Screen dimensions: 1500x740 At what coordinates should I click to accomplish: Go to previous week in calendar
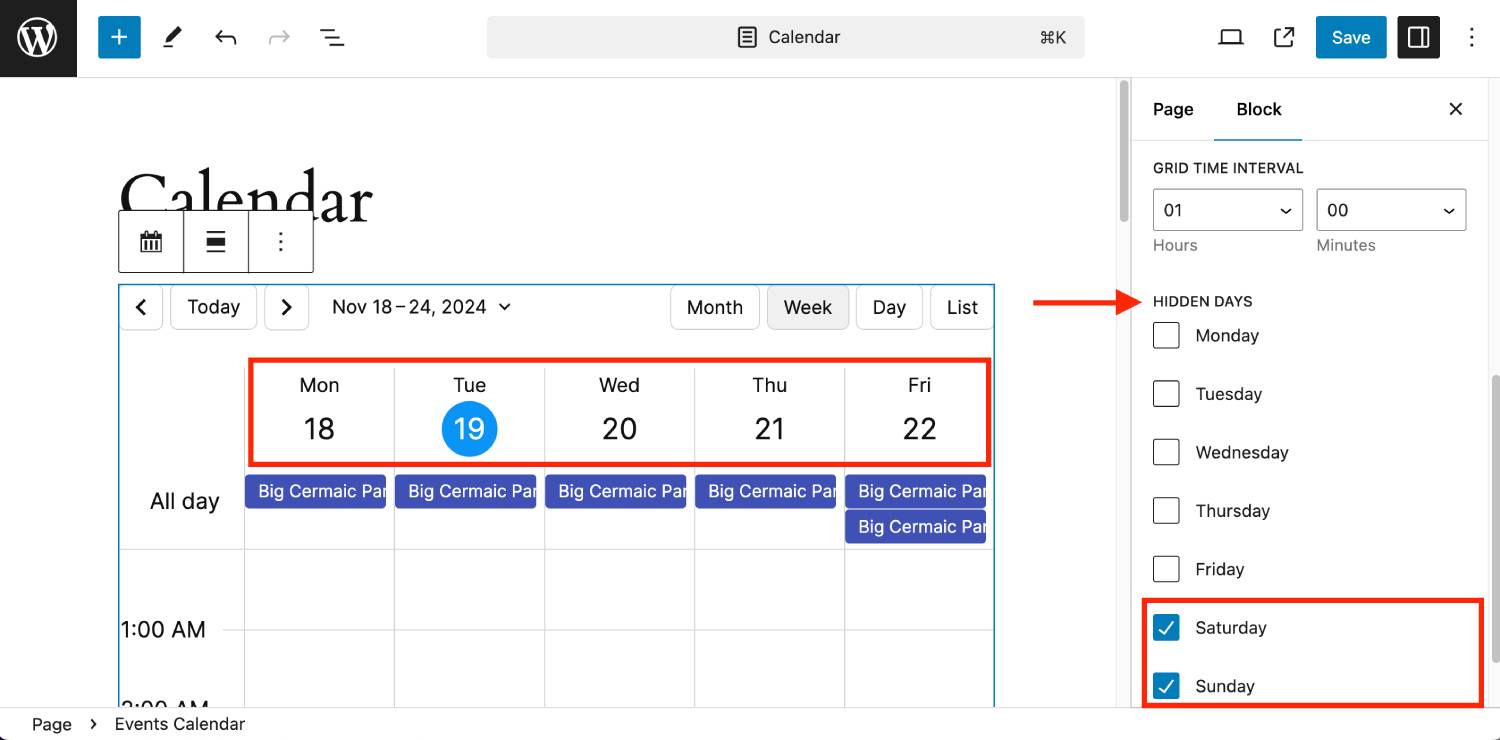coord(141,307)
